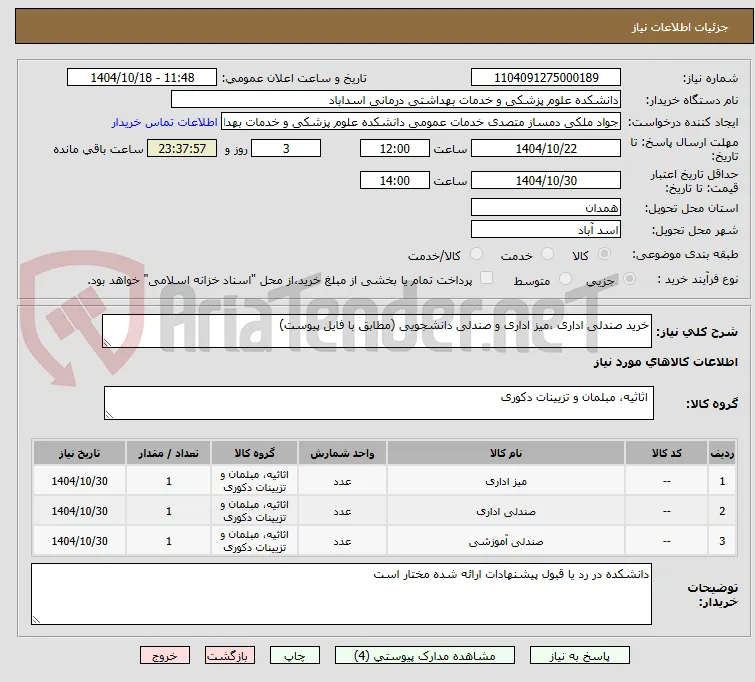Click resize handle of گروه کالا box

coord(109,415)
